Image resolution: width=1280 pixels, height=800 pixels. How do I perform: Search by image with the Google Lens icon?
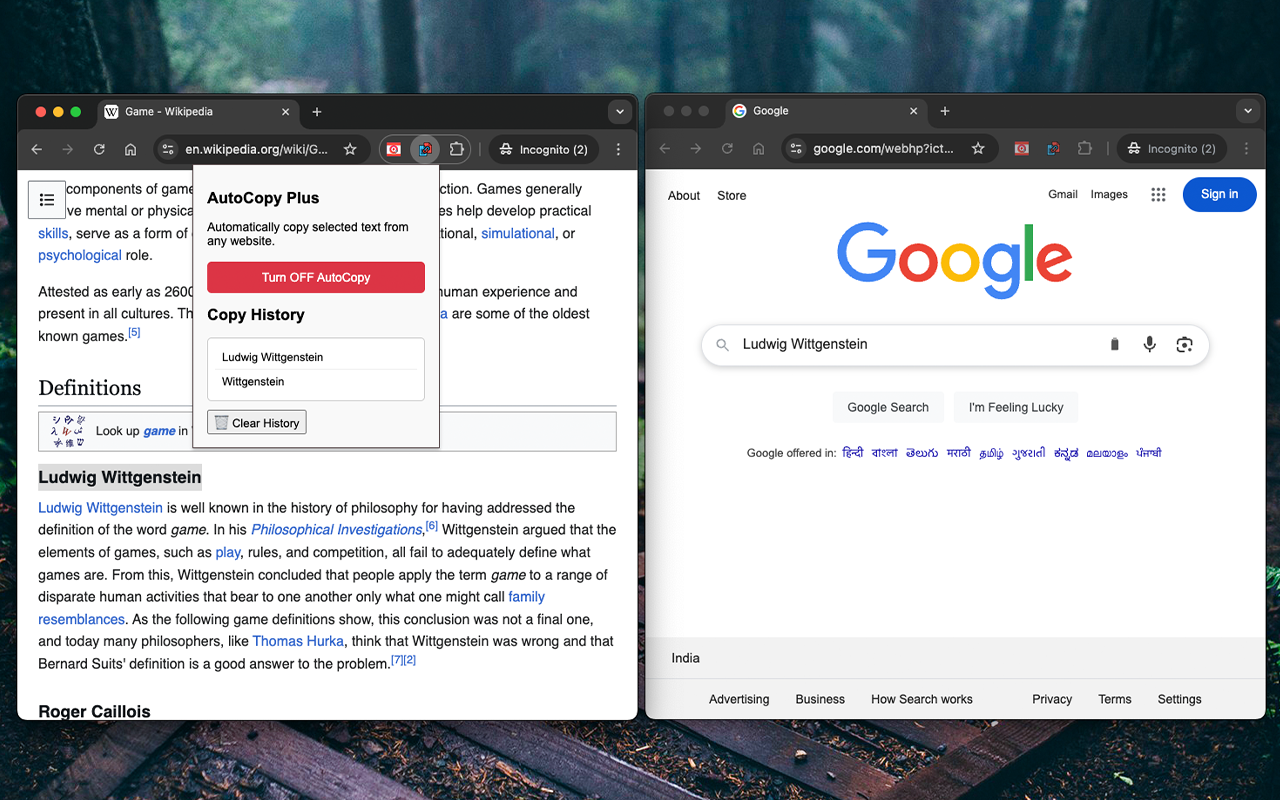click(1185, 344)
